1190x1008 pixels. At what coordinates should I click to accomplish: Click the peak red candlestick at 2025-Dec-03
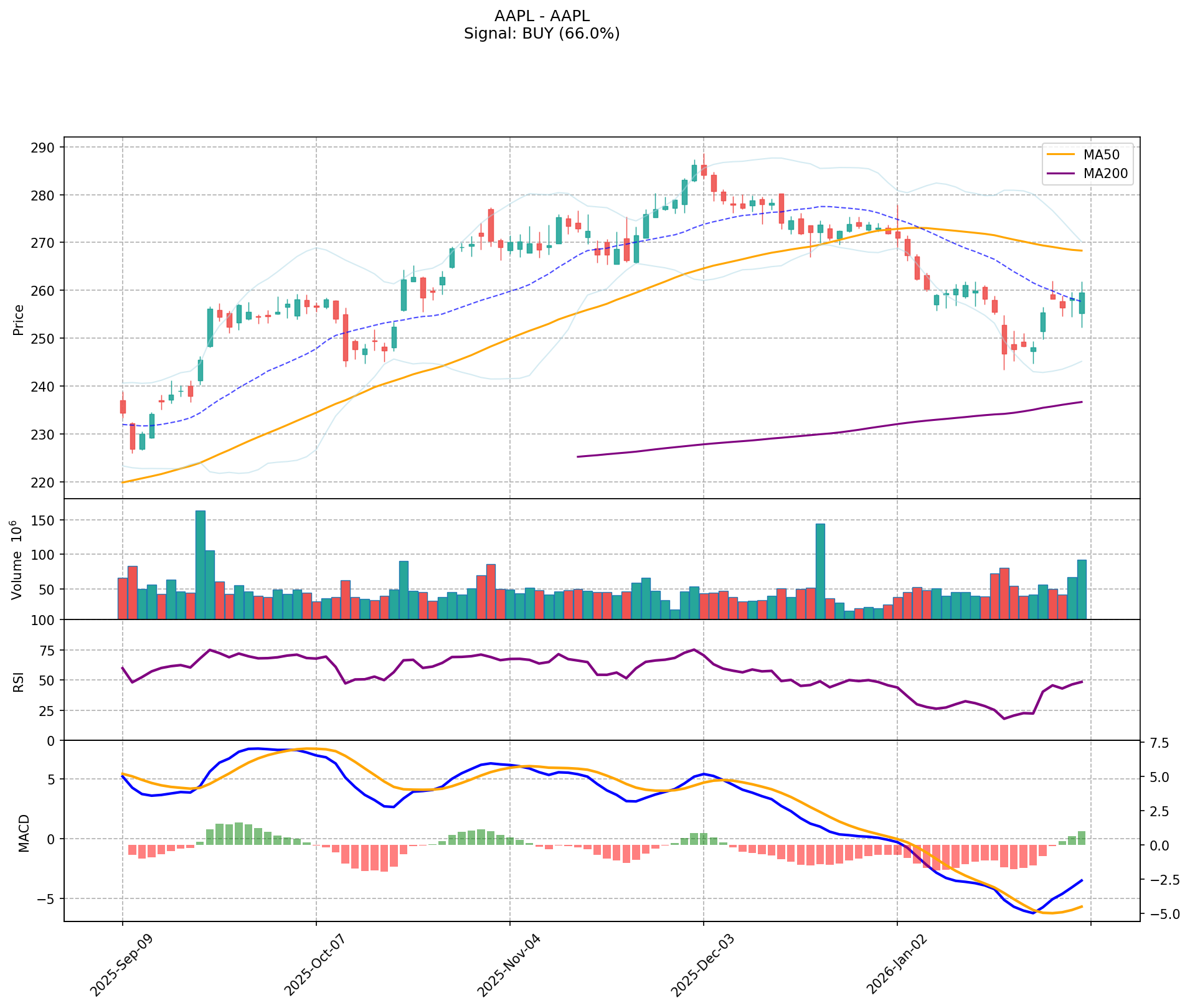704,170
